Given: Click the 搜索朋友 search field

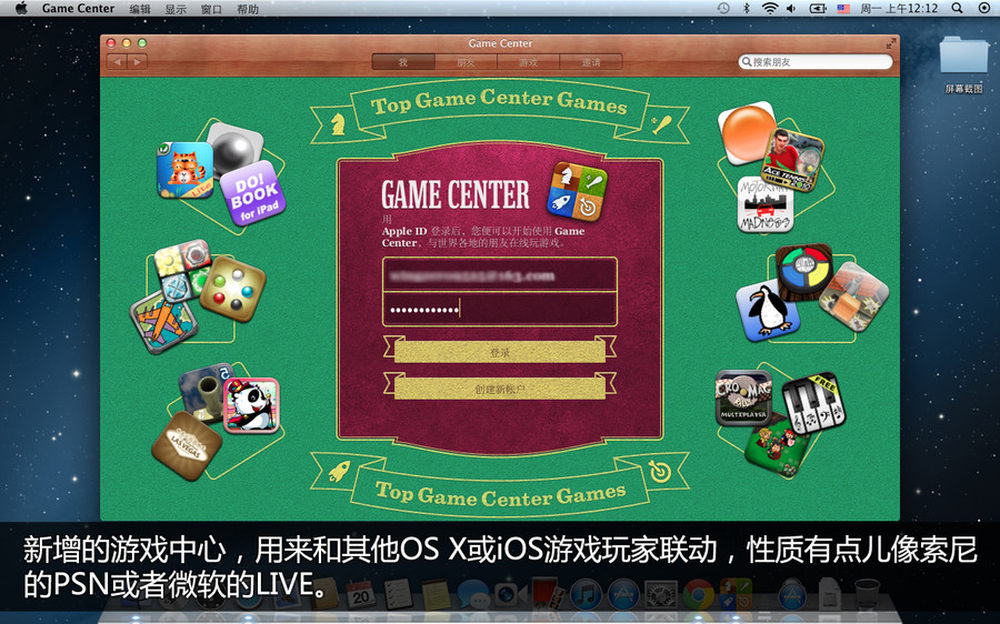Looking at the screenshot, I should pyautogui.click(x=816, y=62).
